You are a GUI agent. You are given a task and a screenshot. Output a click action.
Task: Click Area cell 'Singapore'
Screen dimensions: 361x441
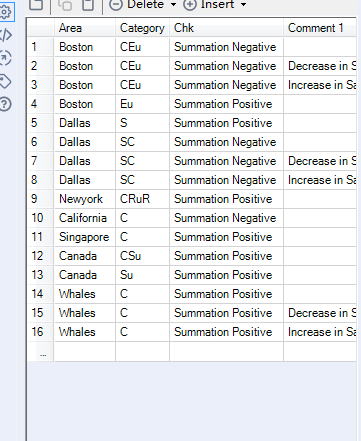[x=85, y=237]
